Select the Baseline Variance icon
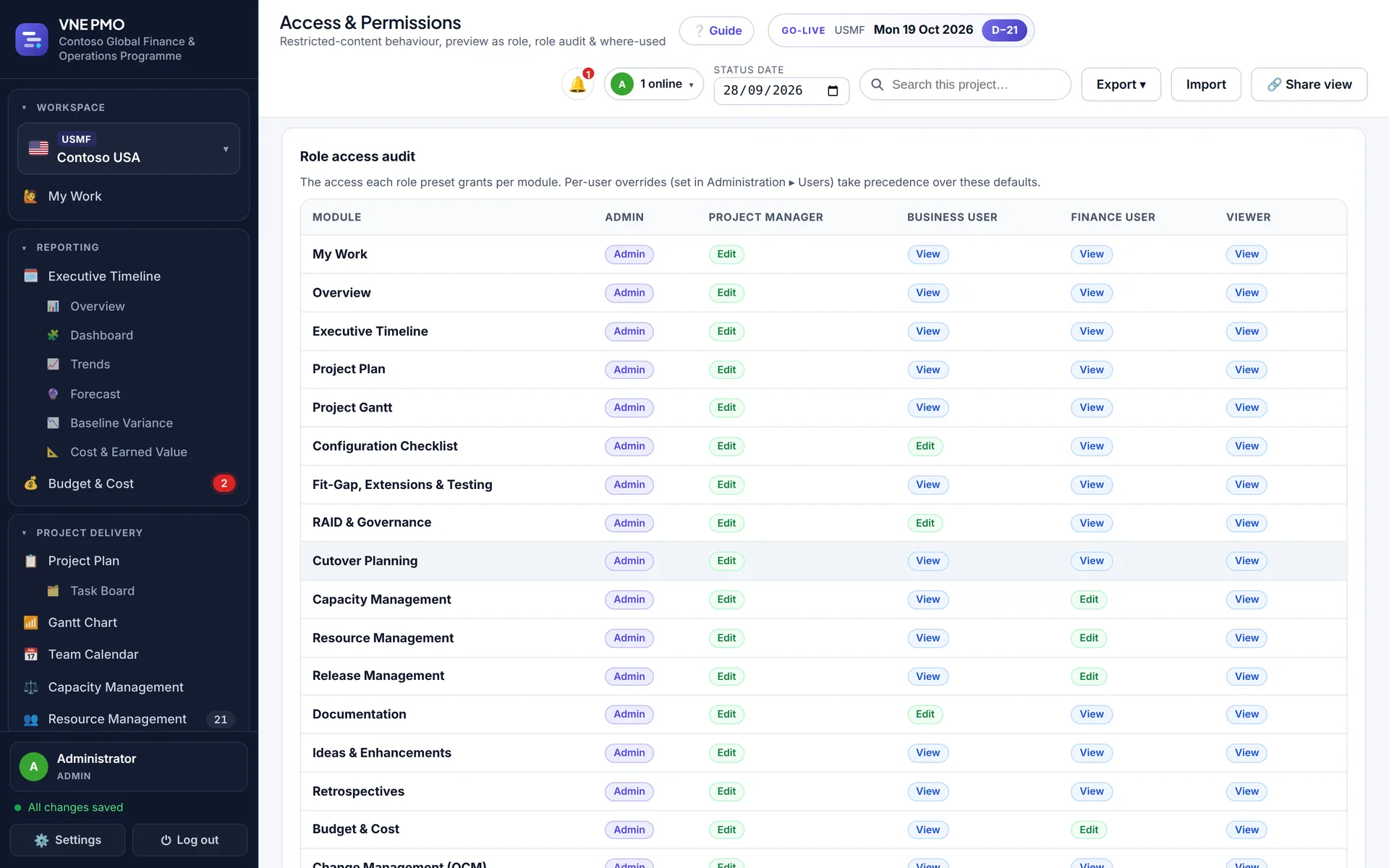Viewport: 1389px width, 868px height. point(53,422)
